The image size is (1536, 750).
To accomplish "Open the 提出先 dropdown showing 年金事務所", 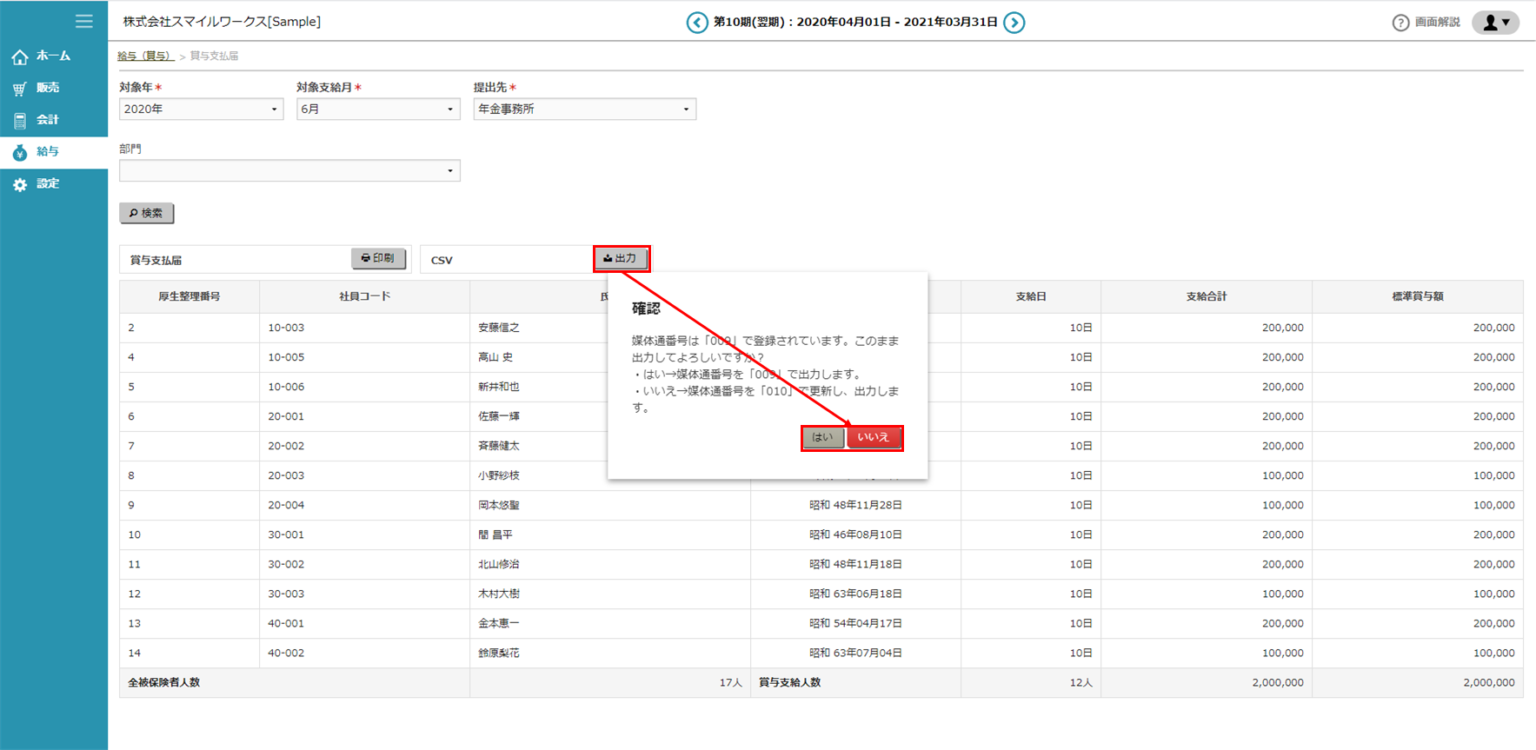I will pos(584,109).
